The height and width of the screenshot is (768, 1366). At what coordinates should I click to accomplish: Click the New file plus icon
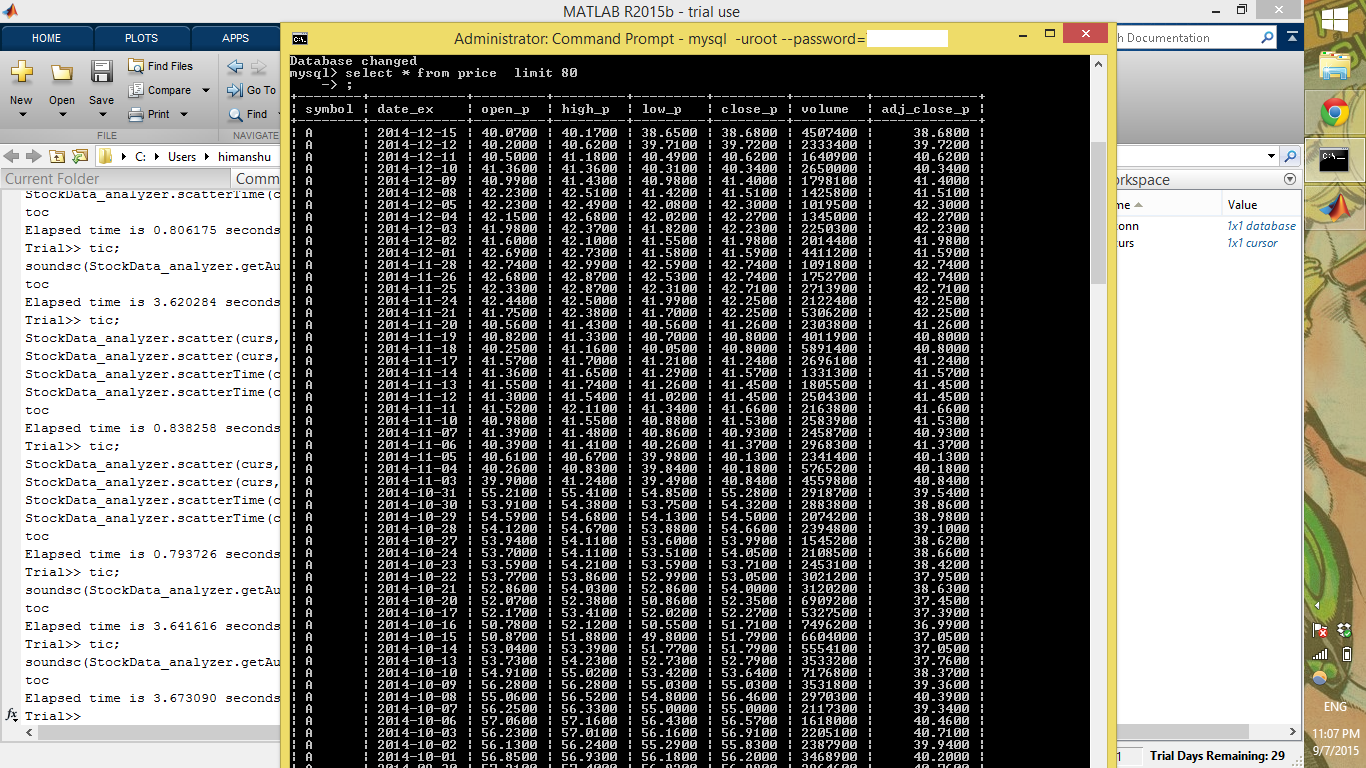pyautogui.click(x=21, y=73)
